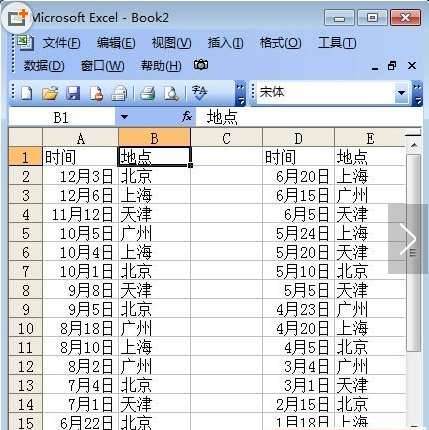The height and width of the screenshot is (430, 429).
Task: Click the vertical scrollbar up arrow
Action: [x=414, y=145]
